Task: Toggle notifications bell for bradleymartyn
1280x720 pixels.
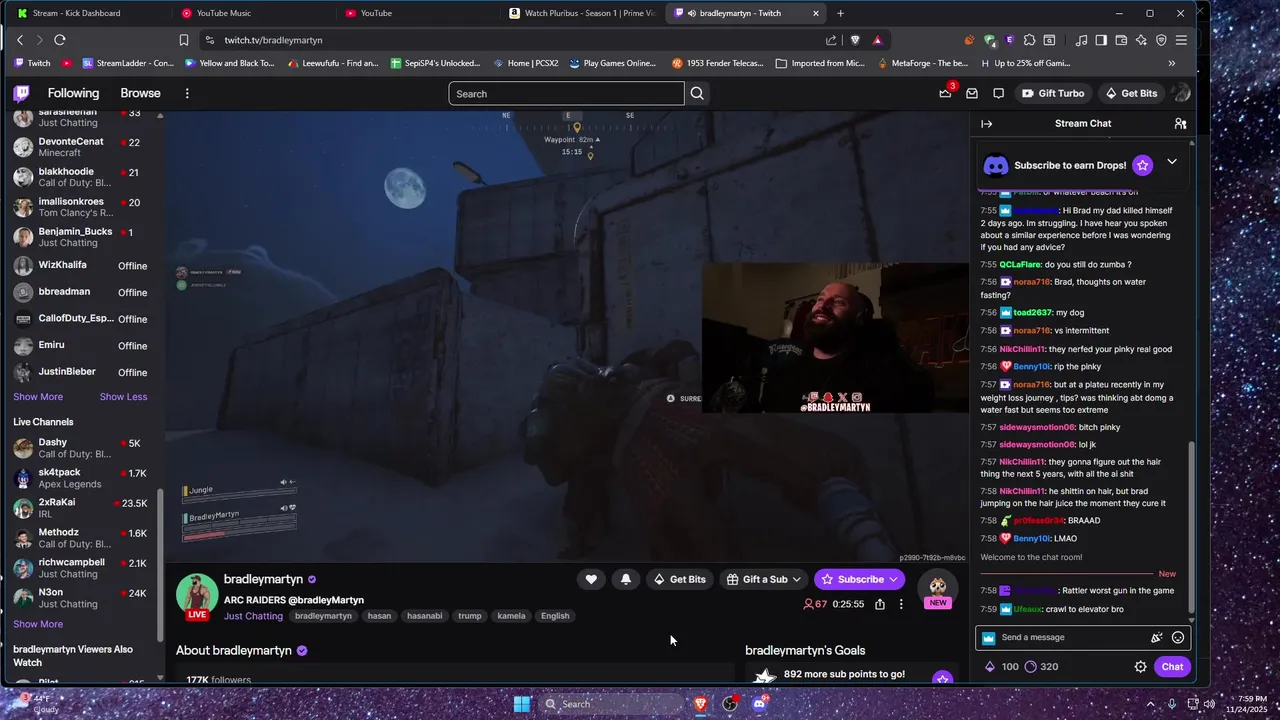Action: (x=626, y=579)
